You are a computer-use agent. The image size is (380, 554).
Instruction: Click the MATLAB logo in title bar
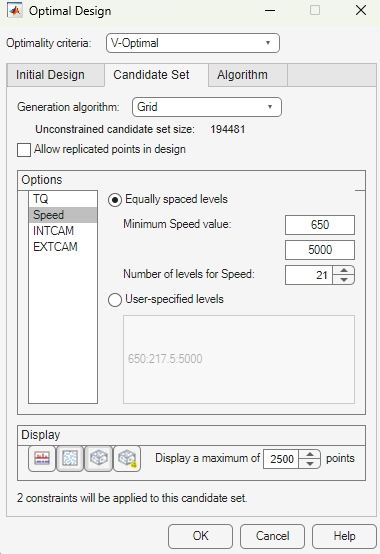click(14, 11)
